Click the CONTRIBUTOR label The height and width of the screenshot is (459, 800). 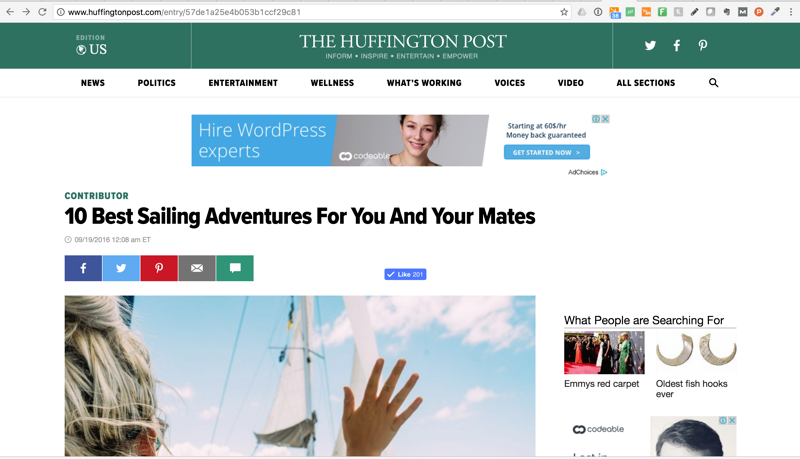[x=96, y=196]
